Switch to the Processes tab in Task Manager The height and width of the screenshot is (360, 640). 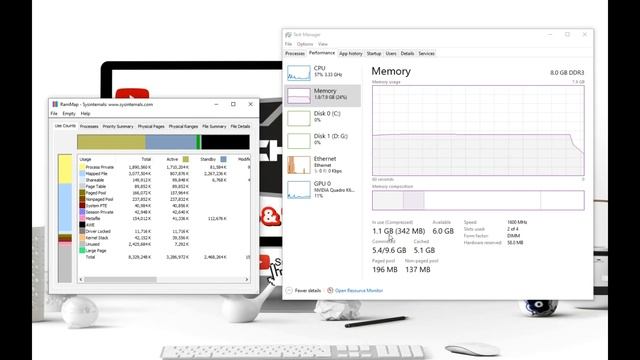pyautogui.click(x=295, y=53)
